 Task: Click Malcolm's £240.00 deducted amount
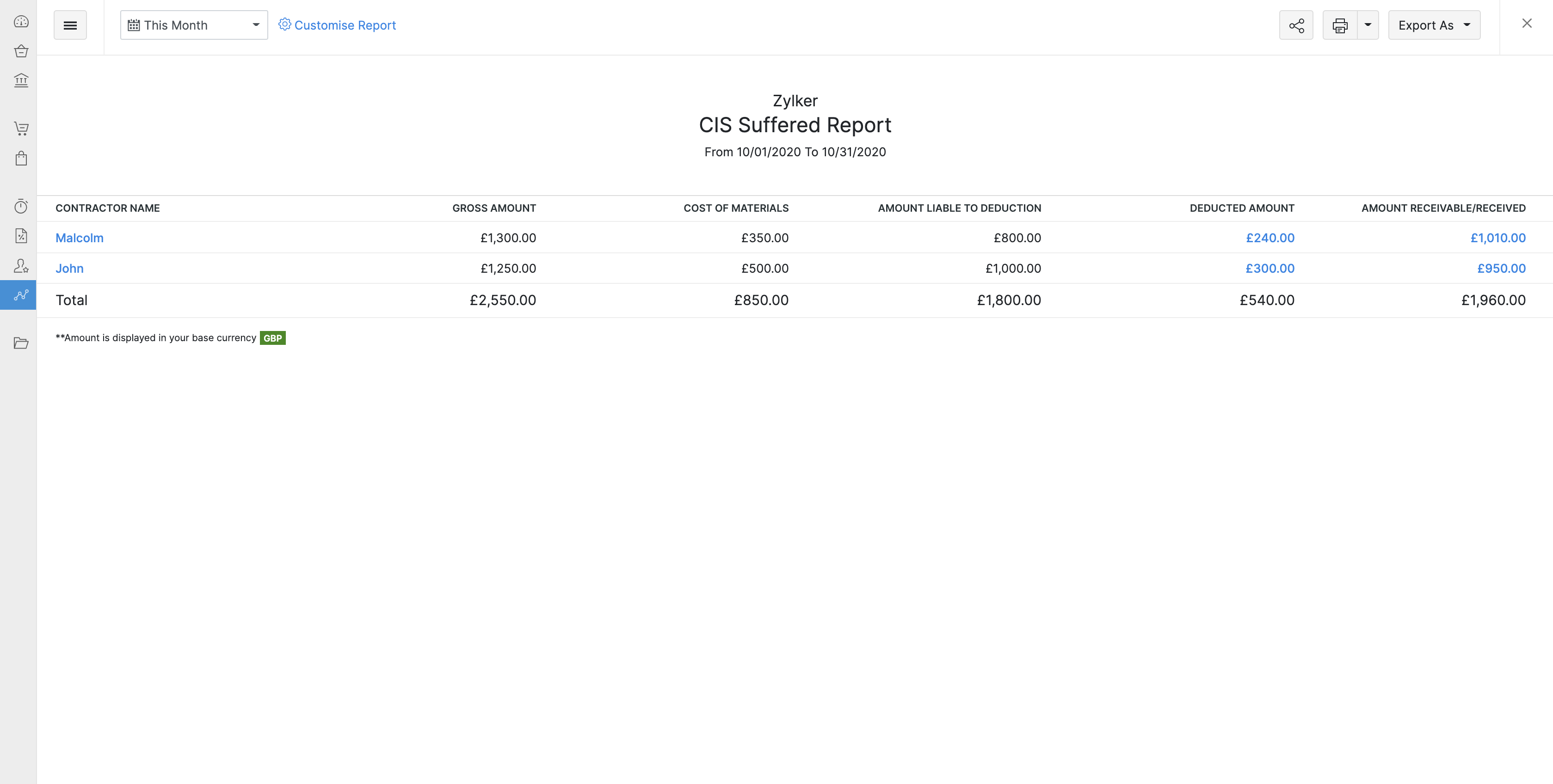1270,238
